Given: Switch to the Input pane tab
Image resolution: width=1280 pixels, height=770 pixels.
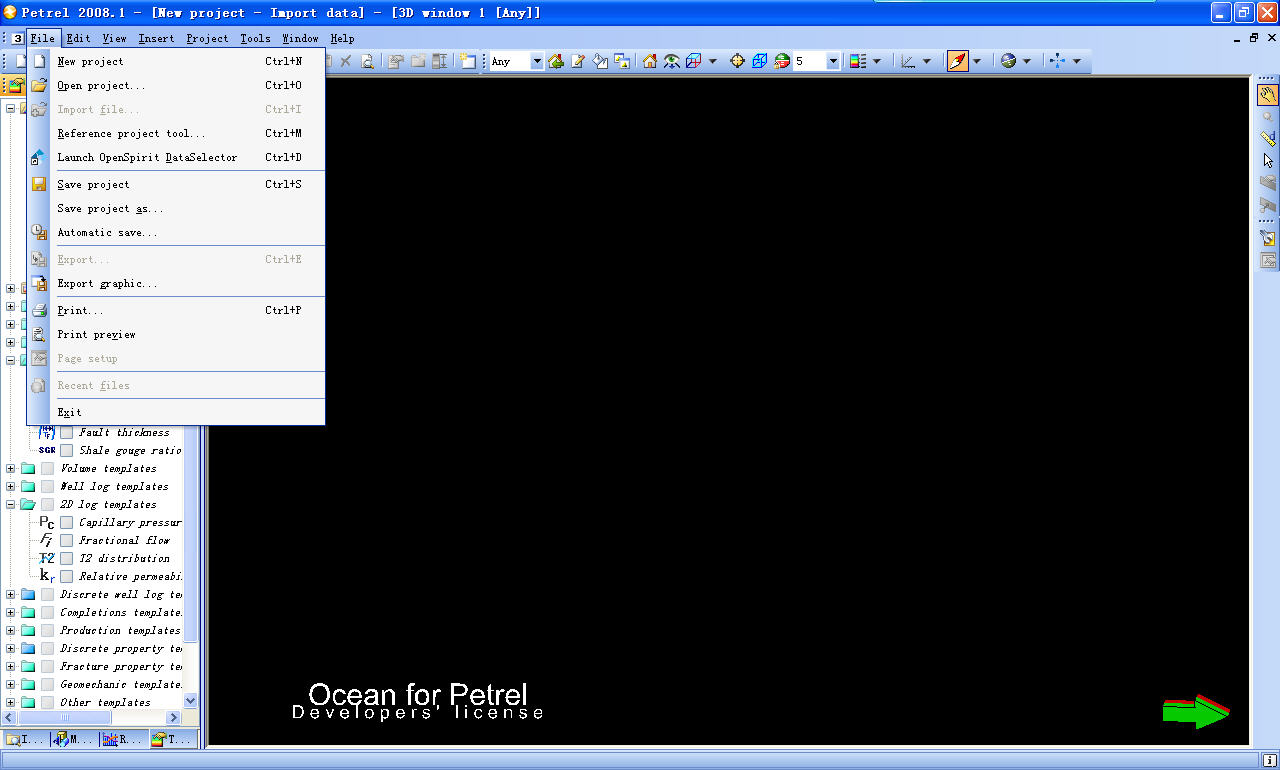Looking at the screenshot, I should (24, 740).
